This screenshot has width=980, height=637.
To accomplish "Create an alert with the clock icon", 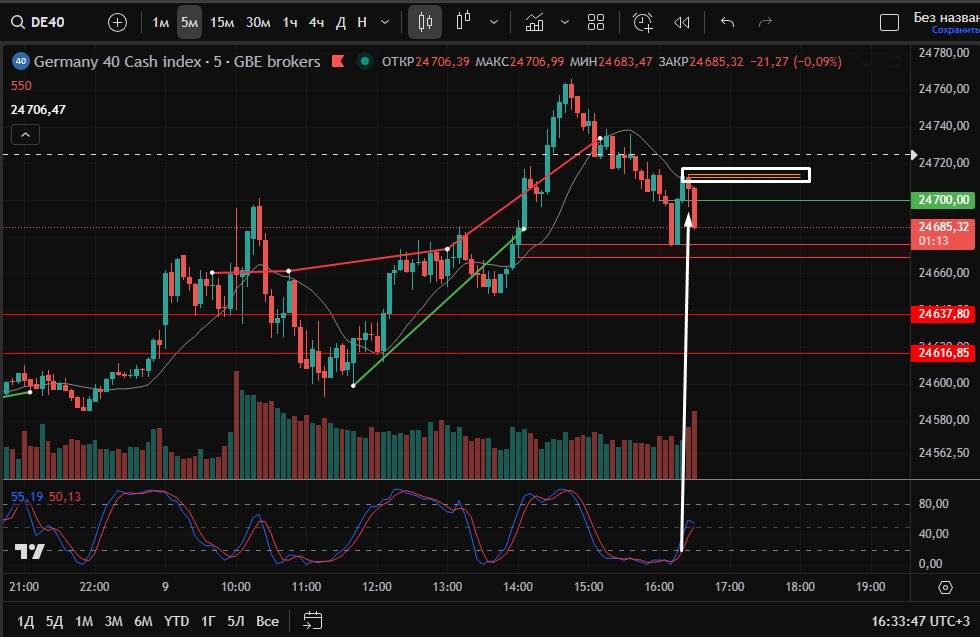I will tap(642, 22).
